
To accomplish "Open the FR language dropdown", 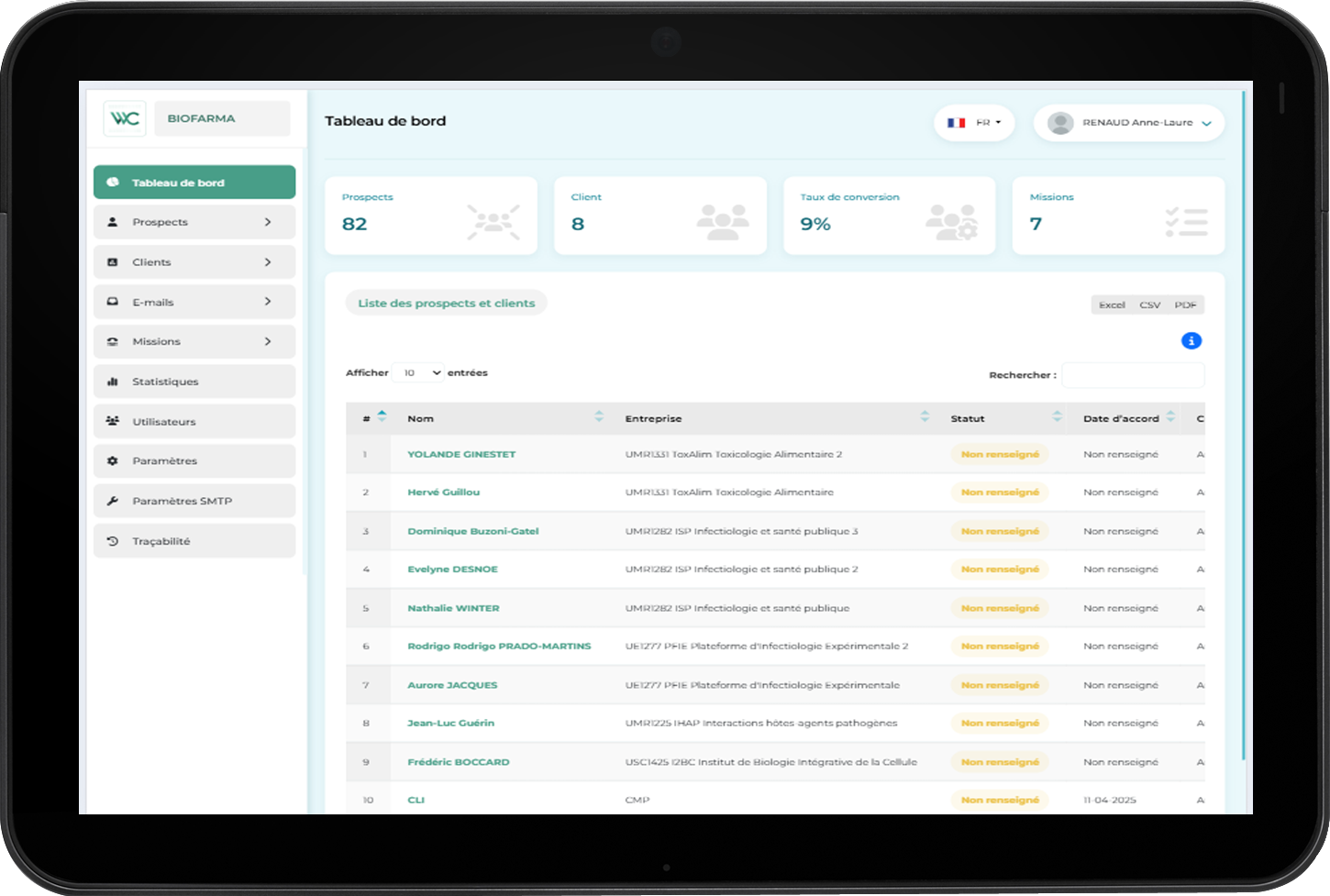I will pyautogui.click(x=974, y=122).
